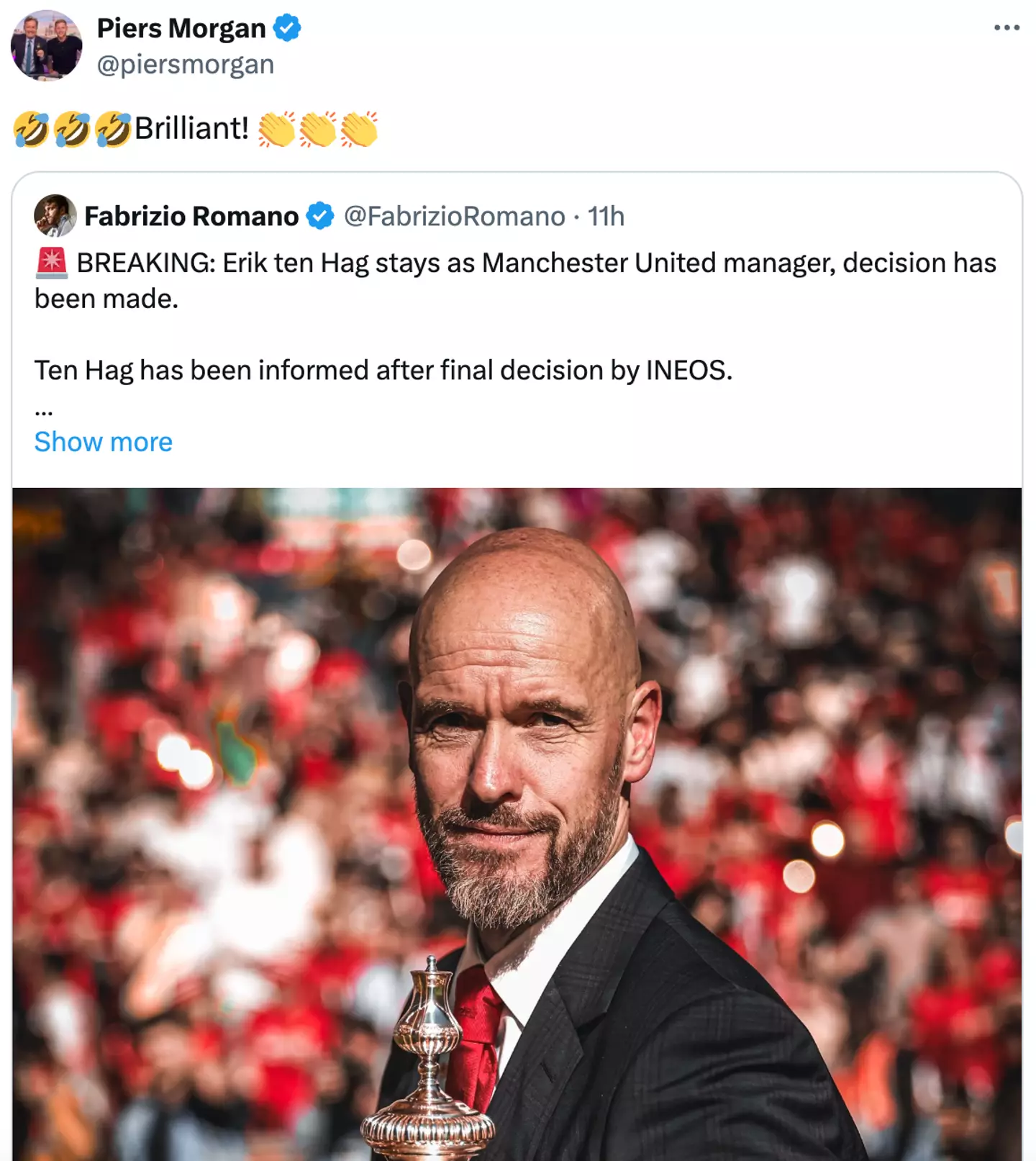
Task: Expand quoted tweet with Show more
Action: 104,441
